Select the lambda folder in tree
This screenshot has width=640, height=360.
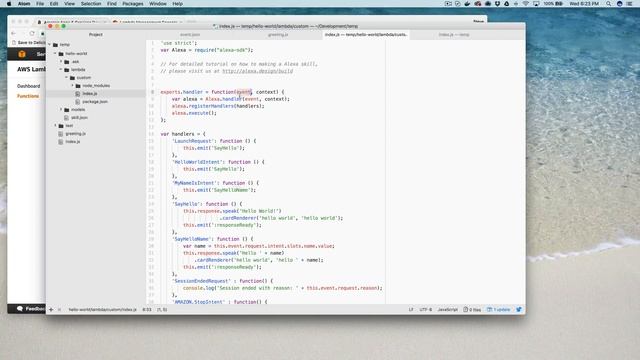tap(78, 69)
